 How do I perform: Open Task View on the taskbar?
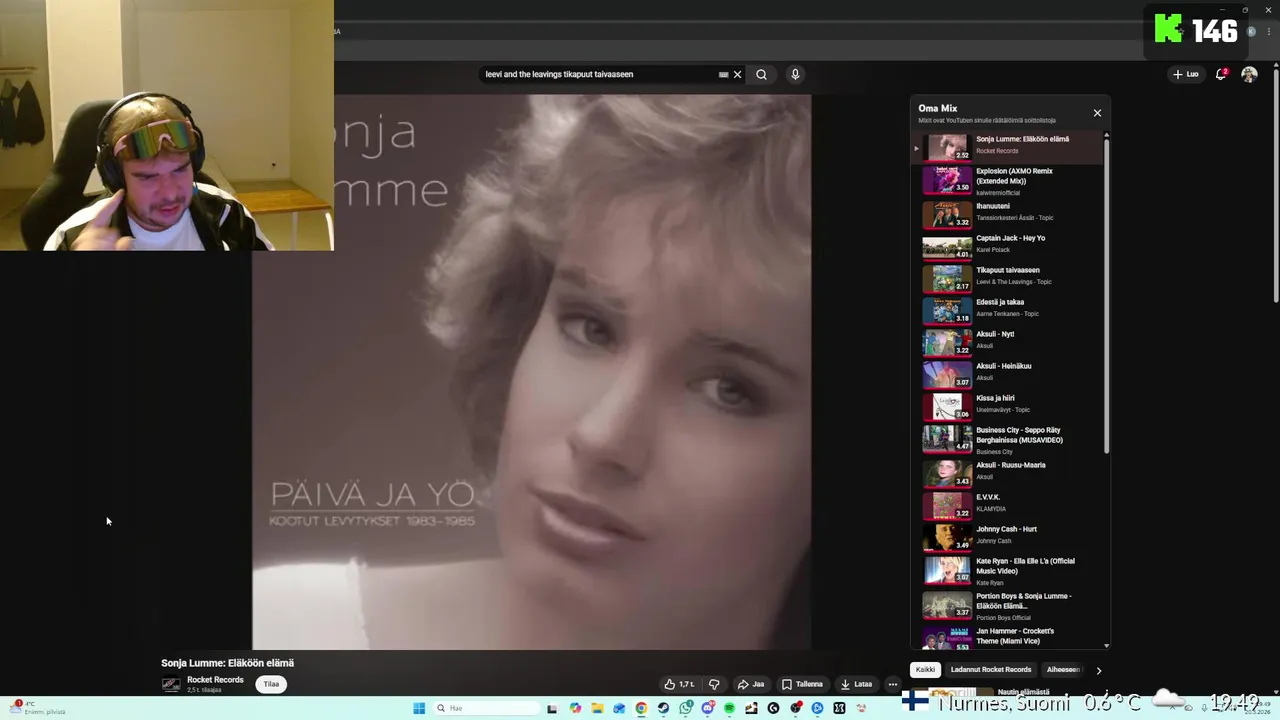(x=552, y=708)
